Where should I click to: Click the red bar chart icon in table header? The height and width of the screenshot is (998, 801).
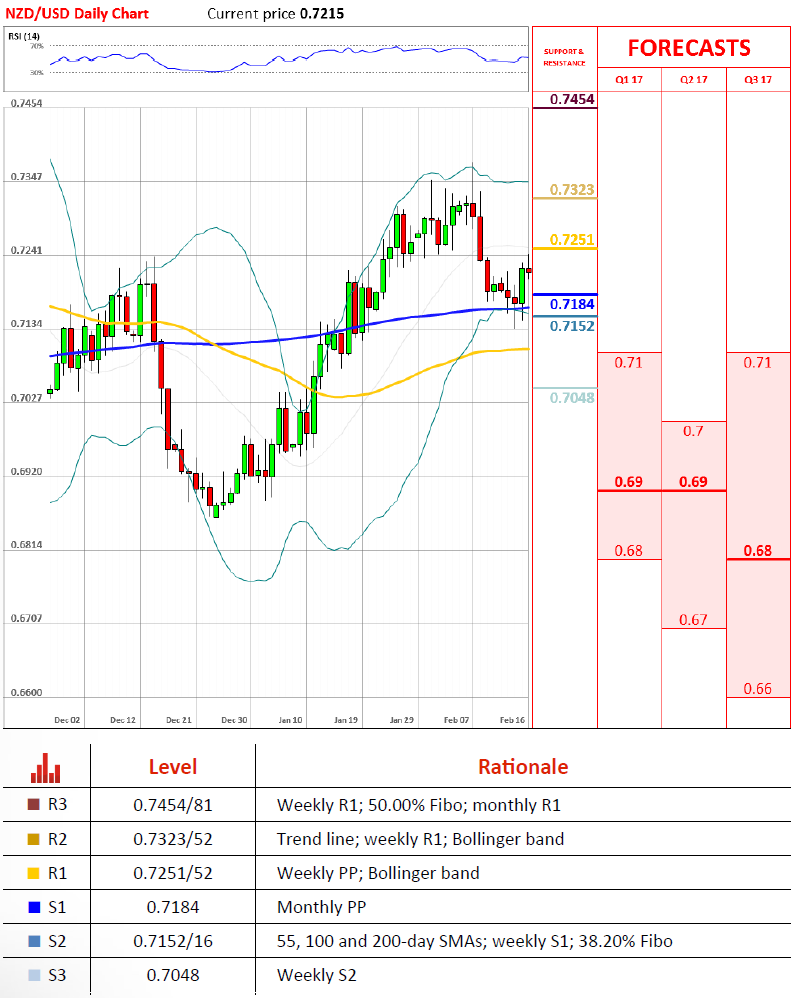pos(46,768)
